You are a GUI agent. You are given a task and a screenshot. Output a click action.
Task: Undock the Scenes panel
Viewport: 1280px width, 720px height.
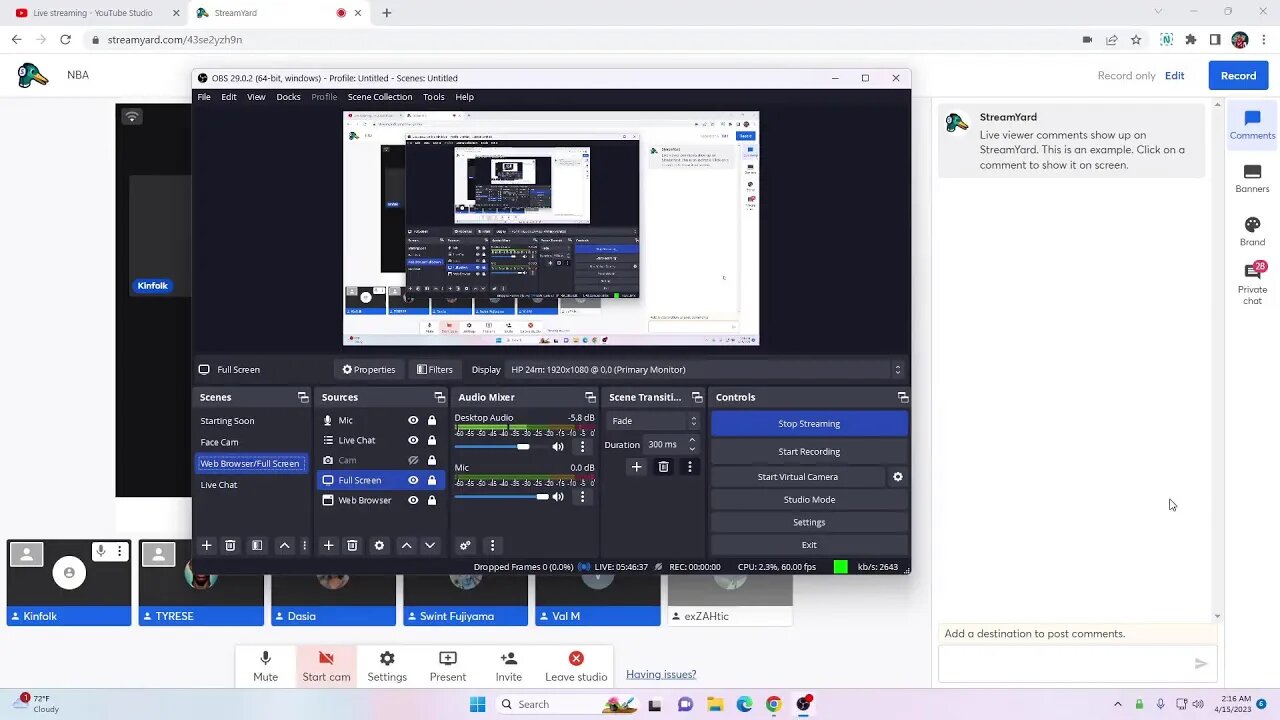[x=303, y=397]
